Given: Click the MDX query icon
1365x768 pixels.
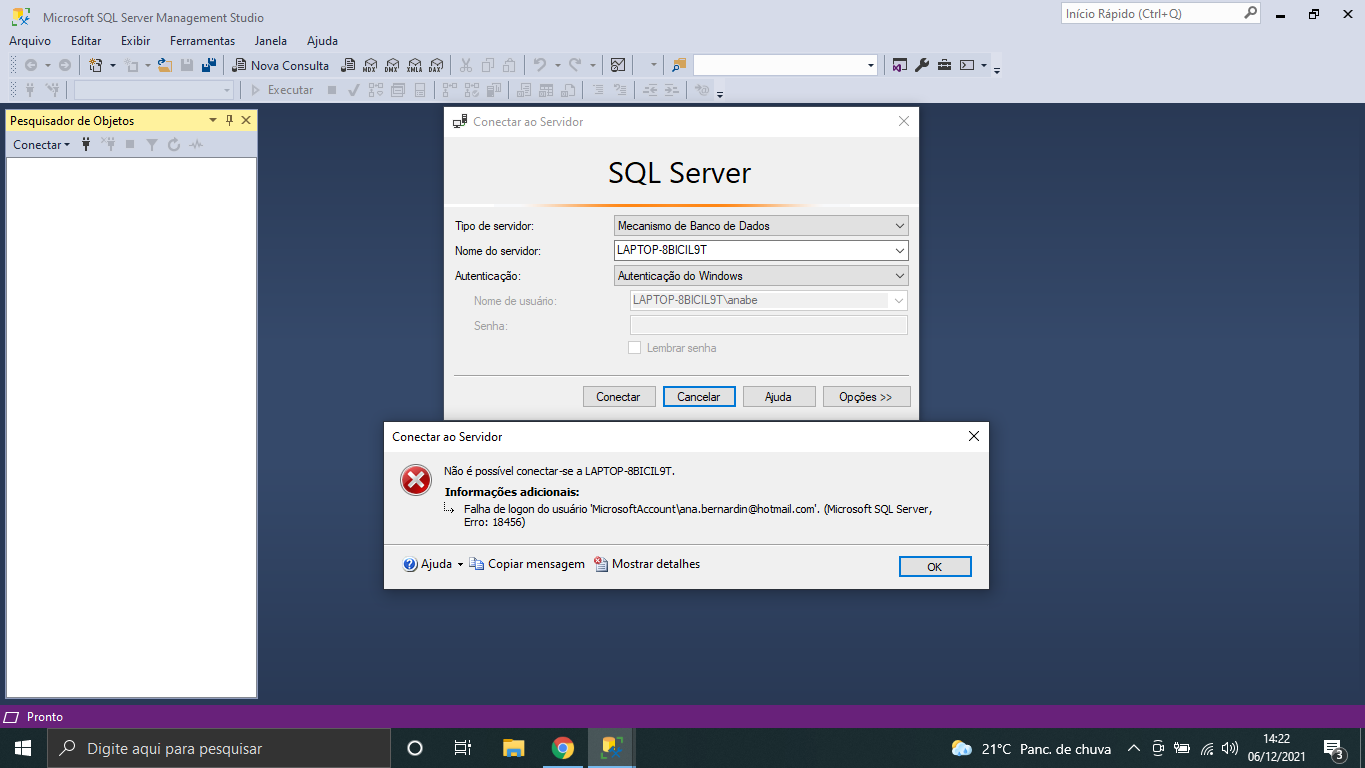Looking at the screenshot, I should (370, 65).
